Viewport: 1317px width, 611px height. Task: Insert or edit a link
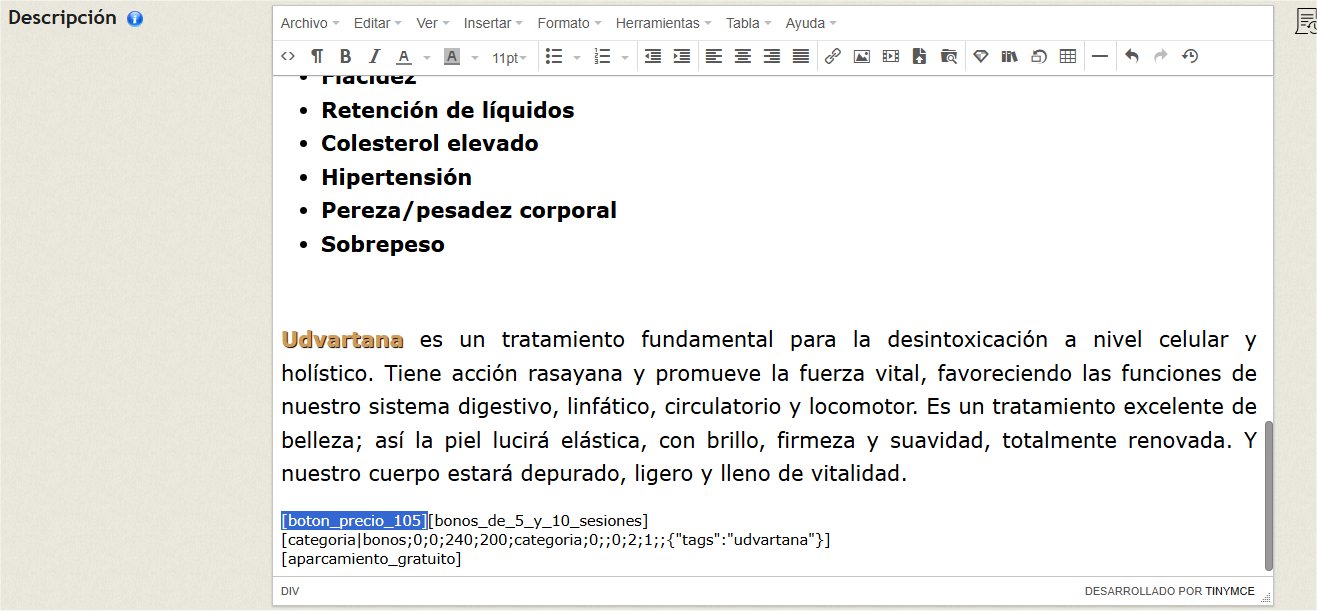pos(832,57)
